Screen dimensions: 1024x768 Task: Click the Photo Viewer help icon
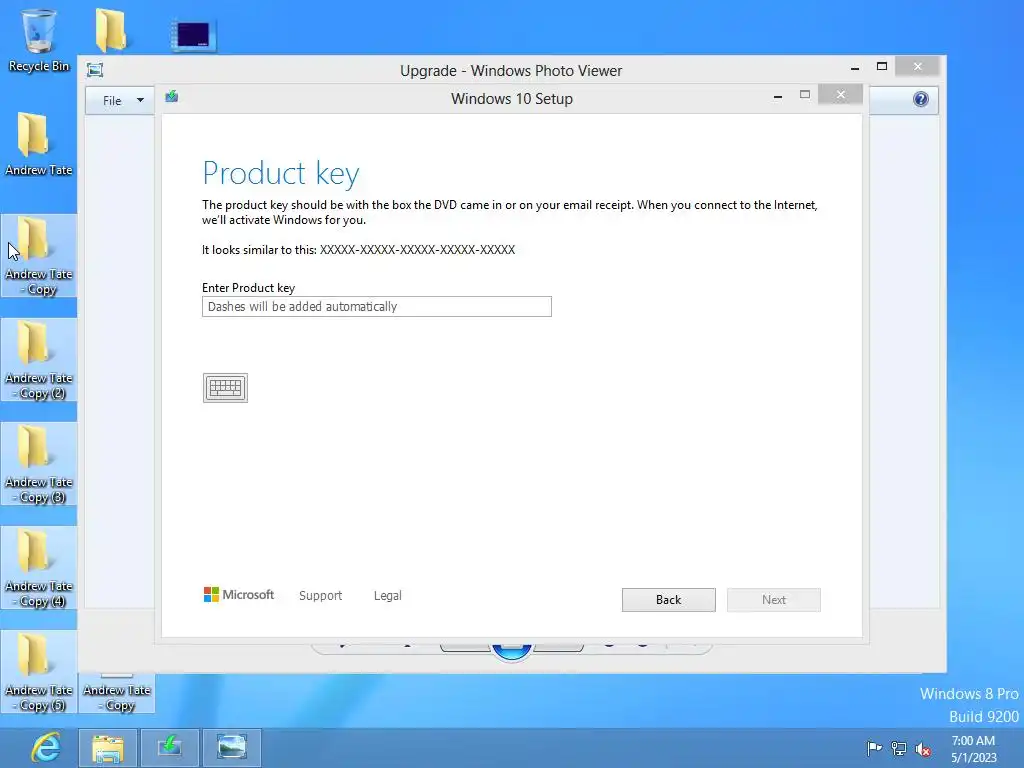[921, 99]
